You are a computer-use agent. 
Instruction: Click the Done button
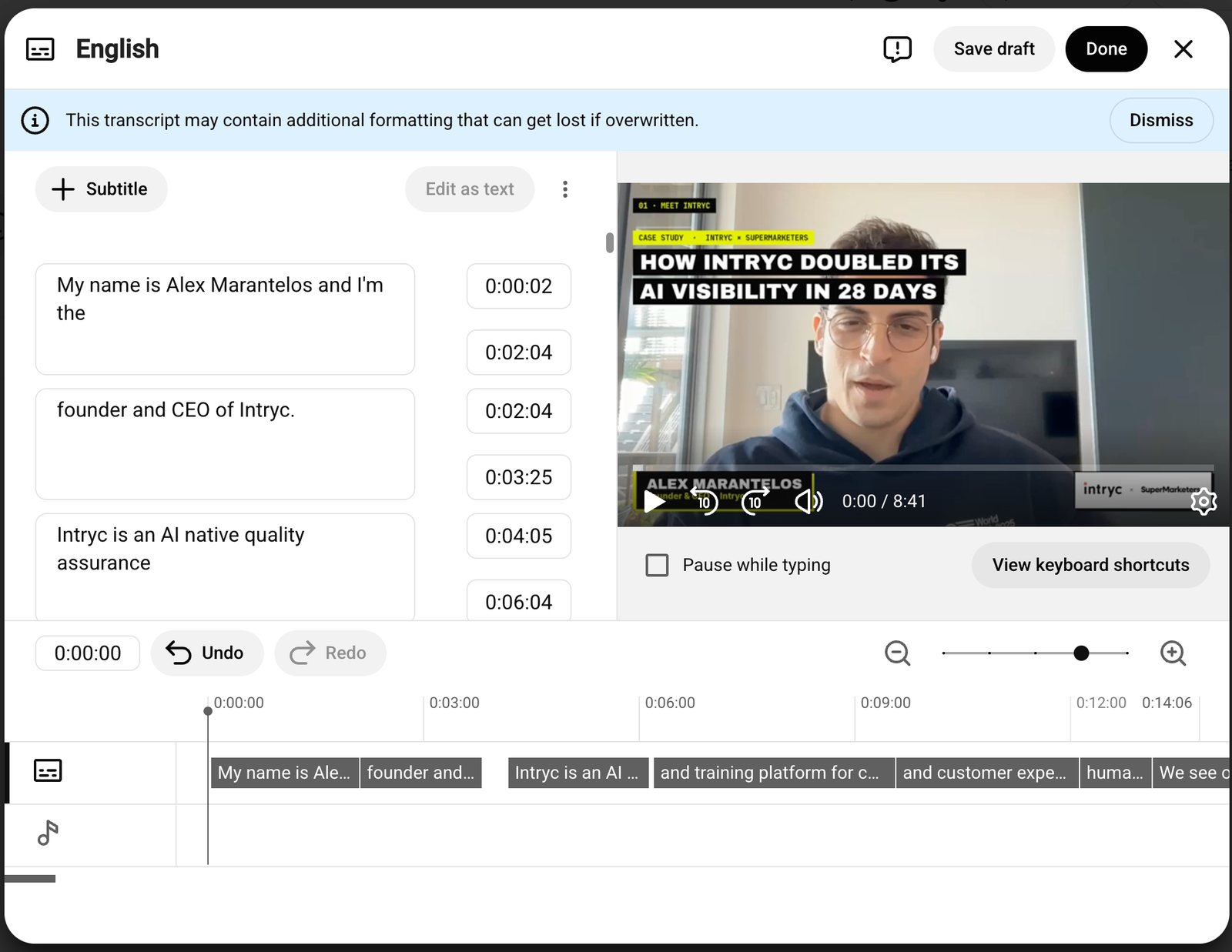[x=1106, y=49]
